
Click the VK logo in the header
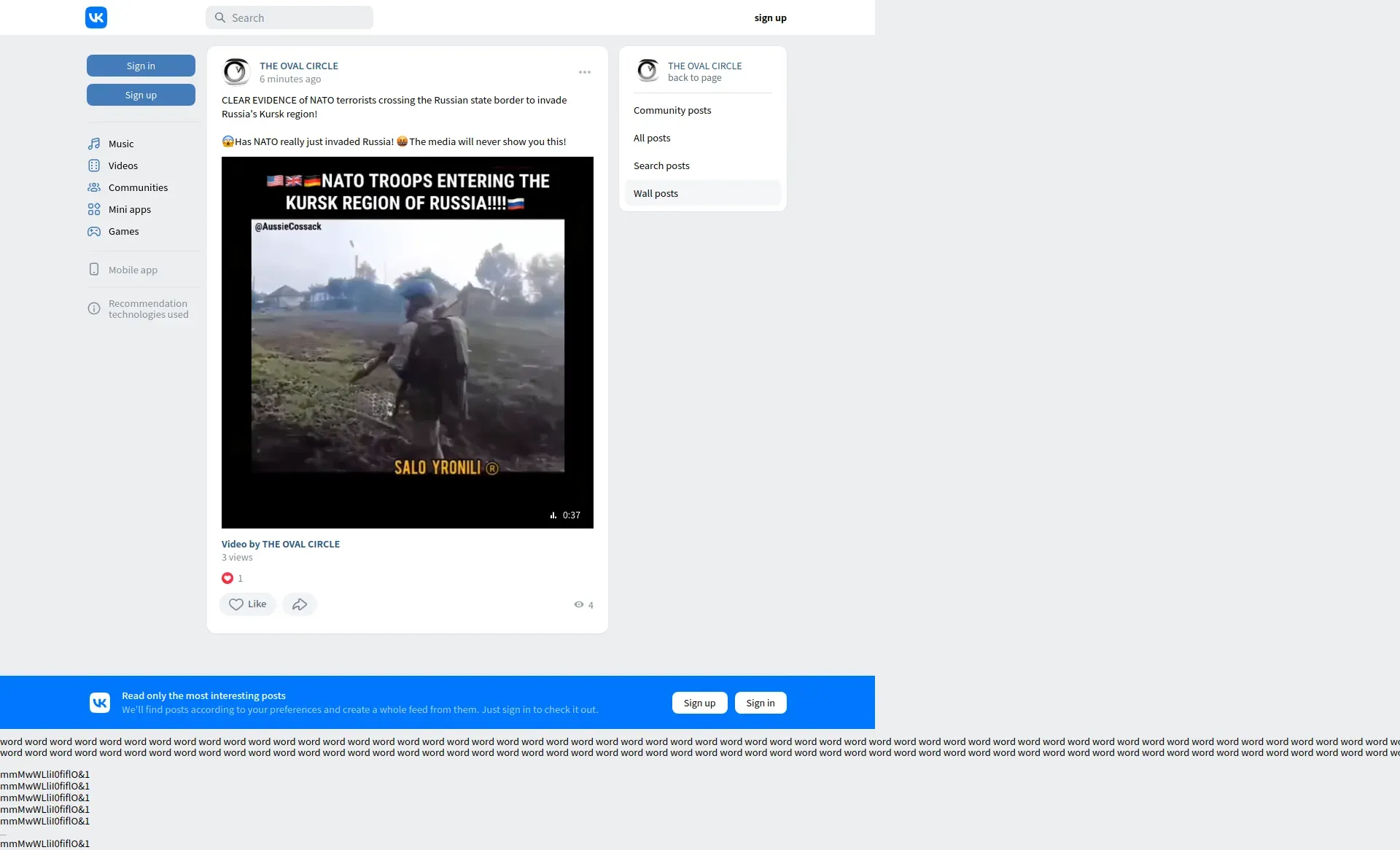pyautogui.click(x=96, y=17)
